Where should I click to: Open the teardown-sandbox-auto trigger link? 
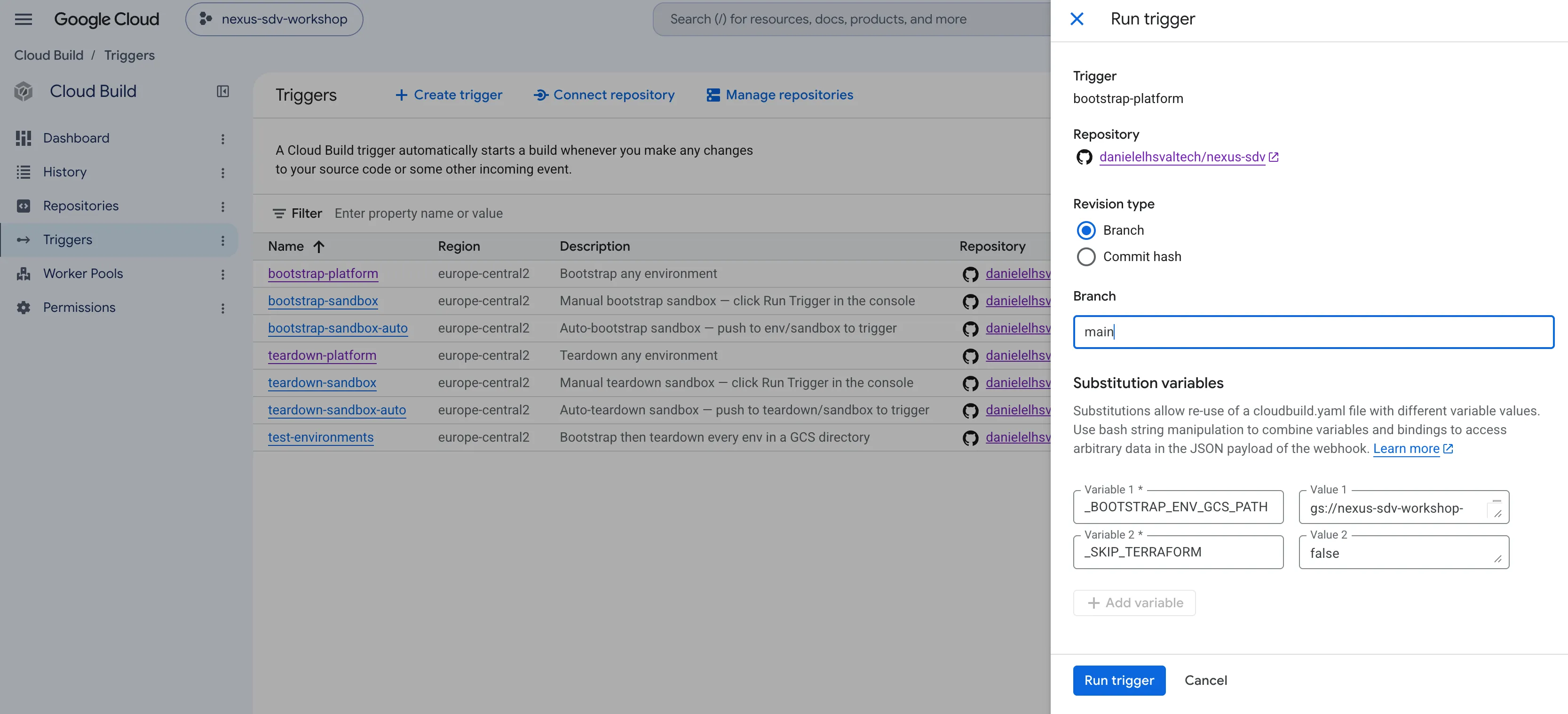point(337,410)
